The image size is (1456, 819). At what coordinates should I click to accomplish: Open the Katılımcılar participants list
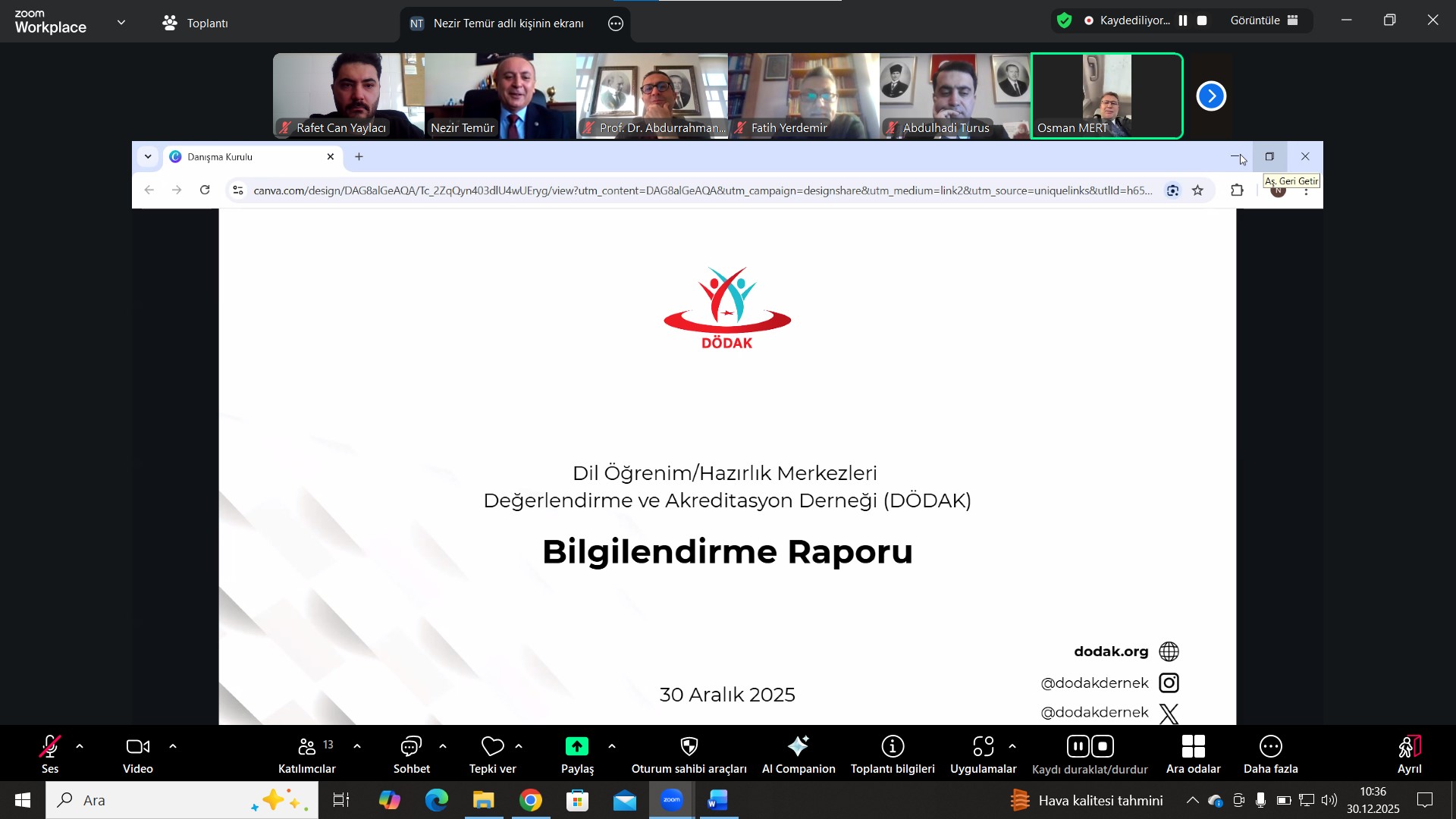click(306, 755)
